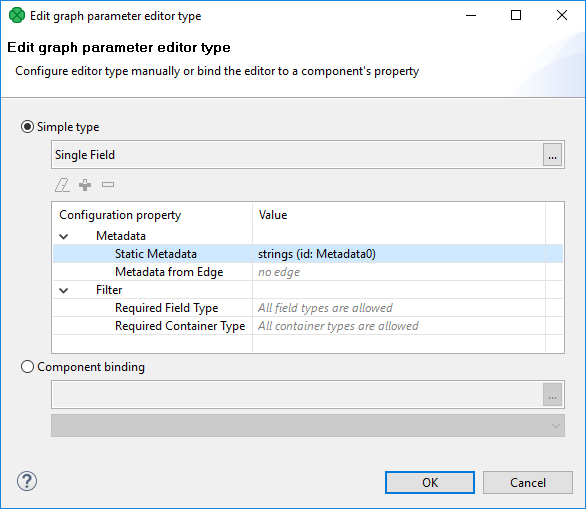Open the disabled component property dropdown

click(308, 425)
